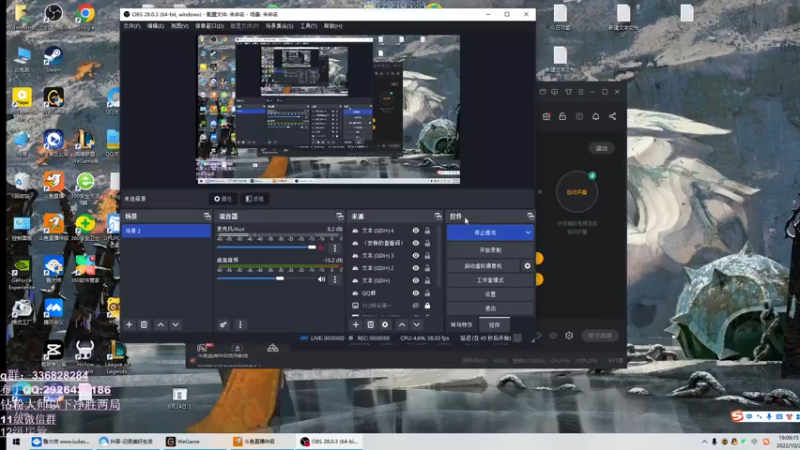
Task: Switch to the scene transitions tab
Action: (461, 325)
